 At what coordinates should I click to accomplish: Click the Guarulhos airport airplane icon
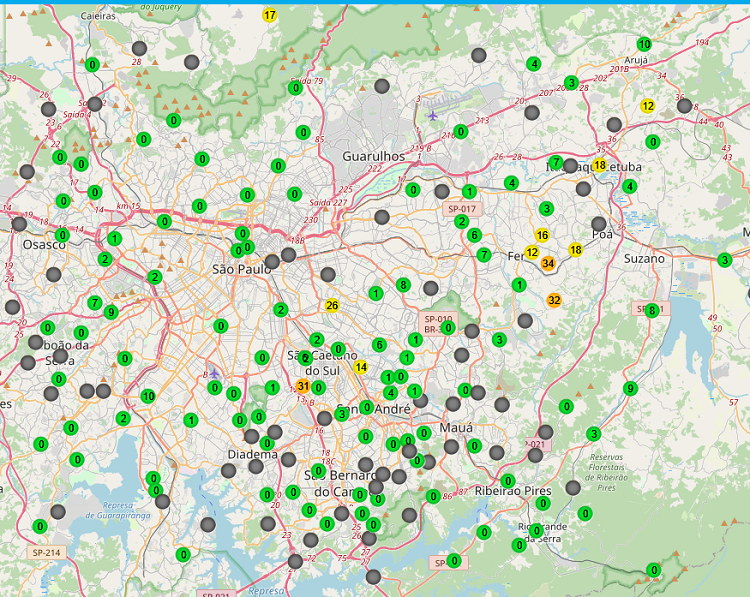point(432,114)
